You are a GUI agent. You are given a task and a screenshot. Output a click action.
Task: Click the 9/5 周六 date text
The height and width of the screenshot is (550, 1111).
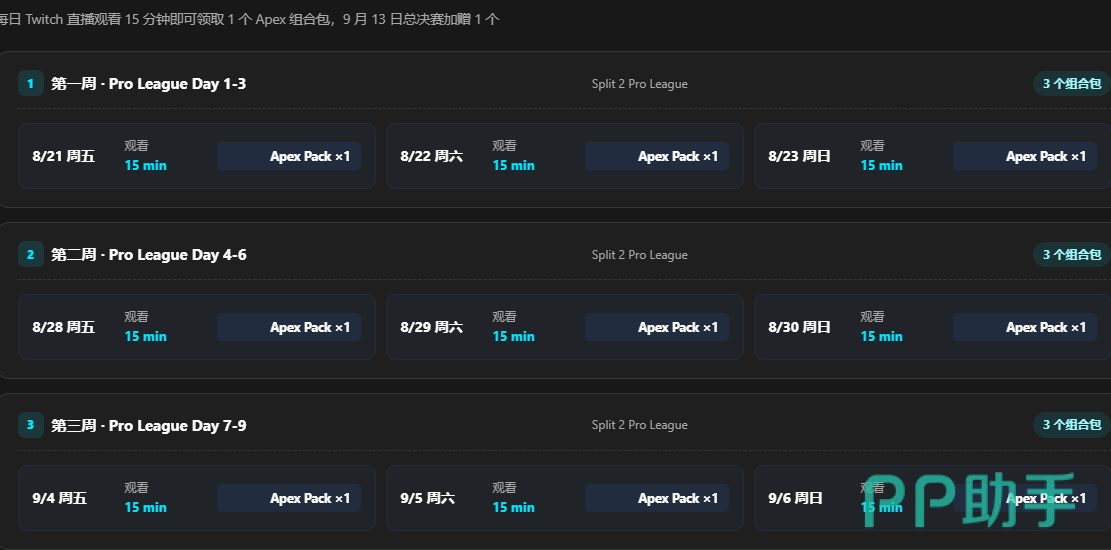click(x=428, y=498)
